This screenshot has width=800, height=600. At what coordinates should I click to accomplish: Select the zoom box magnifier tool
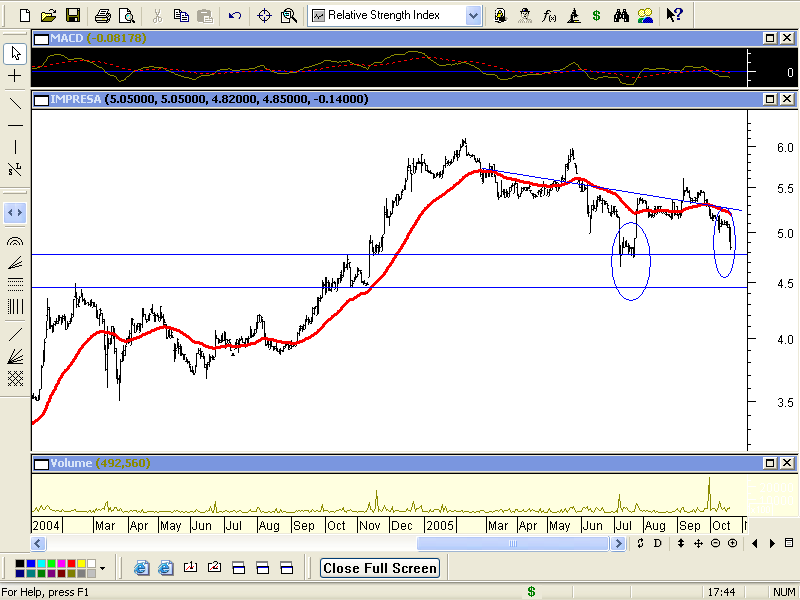[x=288, y=16]
